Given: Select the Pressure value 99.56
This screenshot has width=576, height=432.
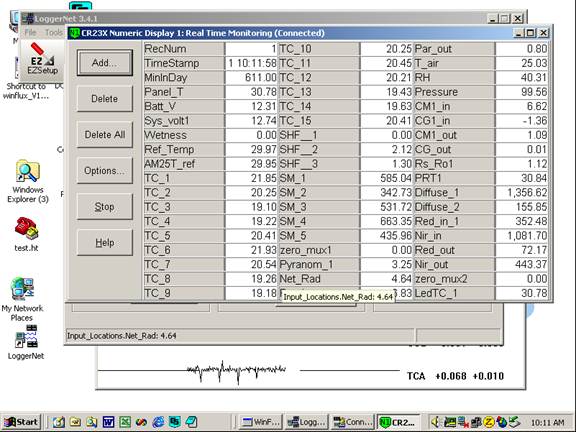Looking at the screenshot, I should pyautogui.click(x=522, y=92).
